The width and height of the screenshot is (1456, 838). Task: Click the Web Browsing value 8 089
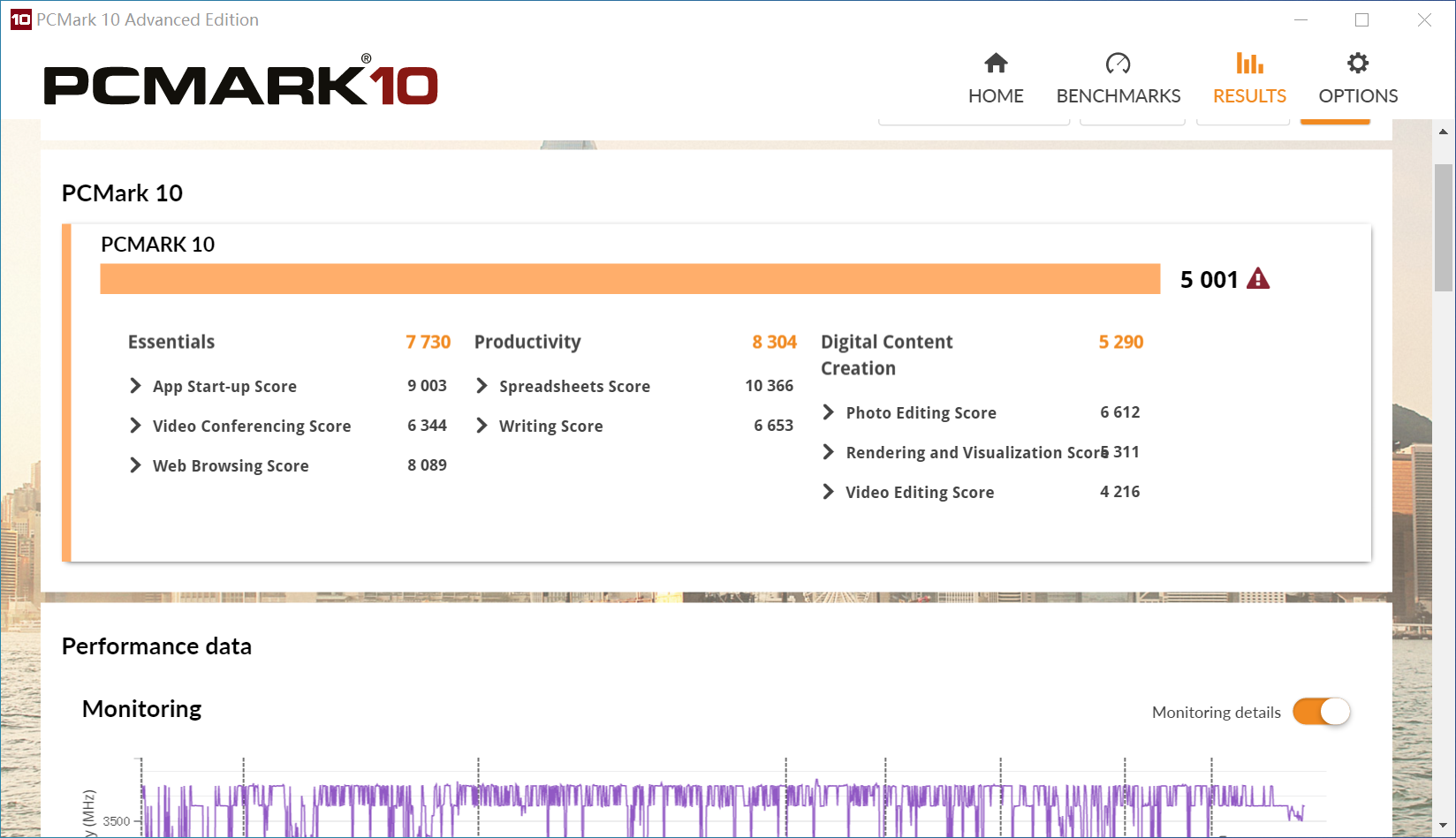click(428, 465)
